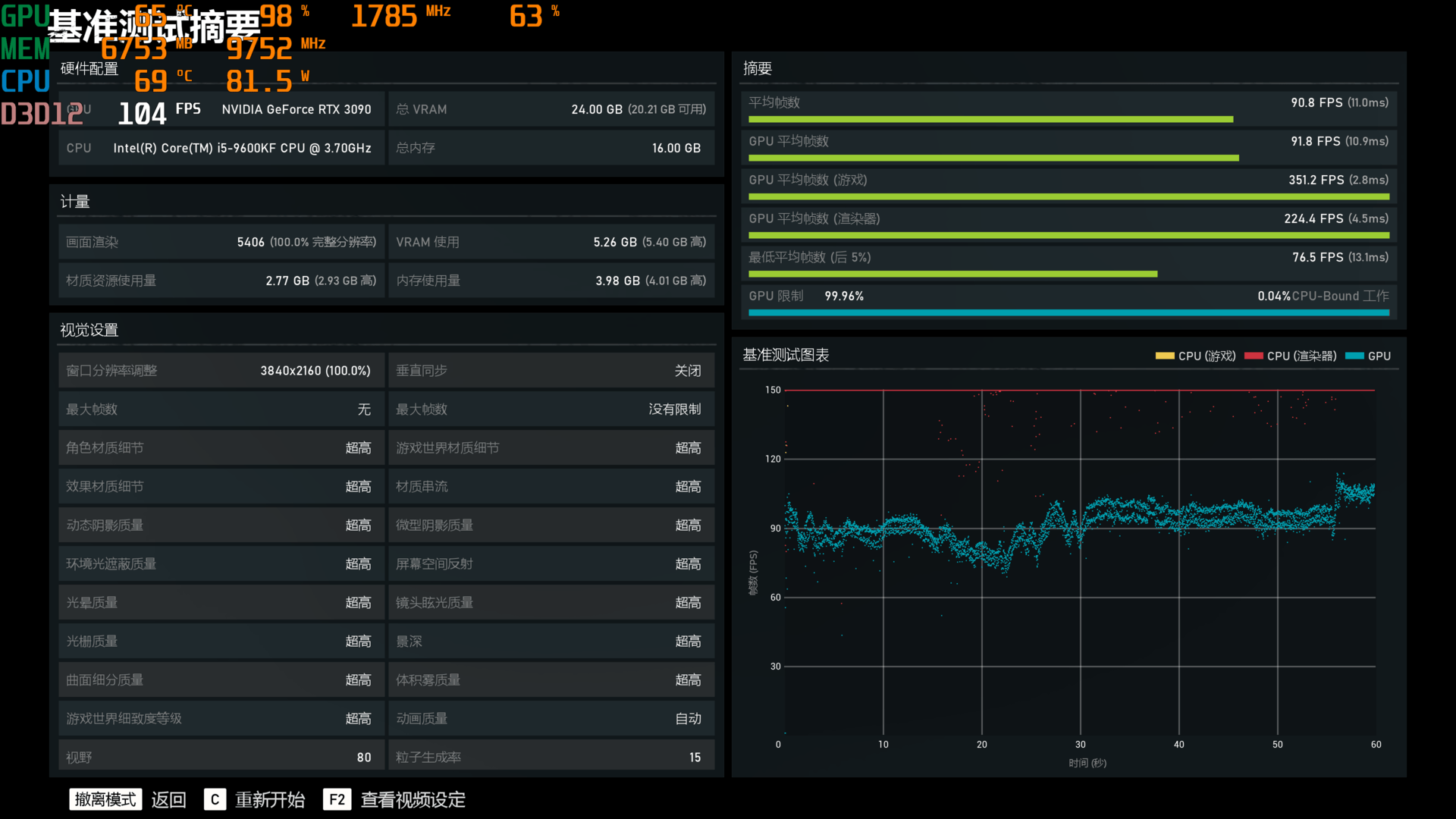Click the 视觉设置 section heading
This screenshot has height=819, width=1456.
pyautogui.click(x=89, y=330)
